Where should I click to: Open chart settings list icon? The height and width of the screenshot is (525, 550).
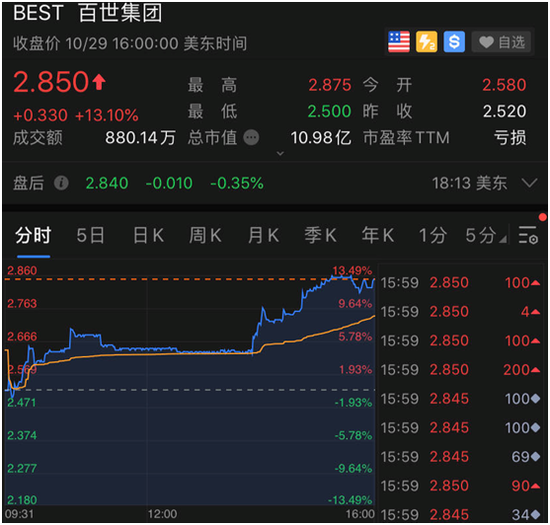(x=528, y=235)
